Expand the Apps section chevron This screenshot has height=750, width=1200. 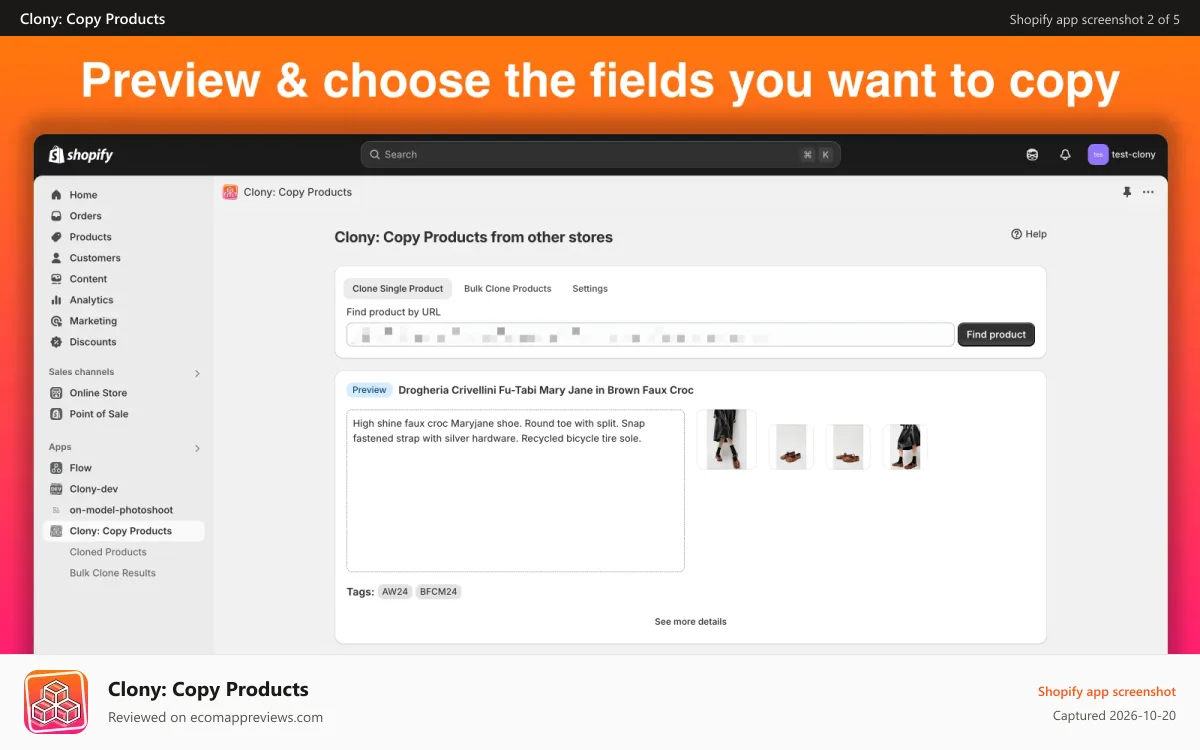pos(197,448)
